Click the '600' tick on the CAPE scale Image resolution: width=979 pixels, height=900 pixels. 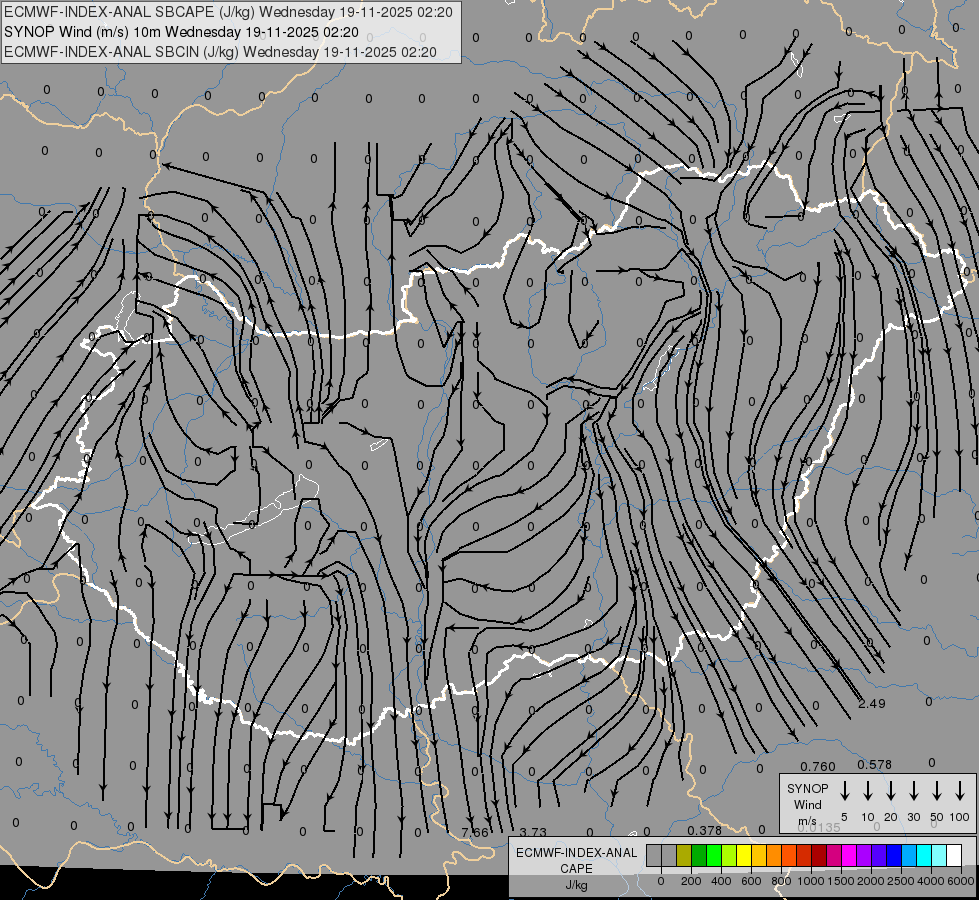(751, 881)
